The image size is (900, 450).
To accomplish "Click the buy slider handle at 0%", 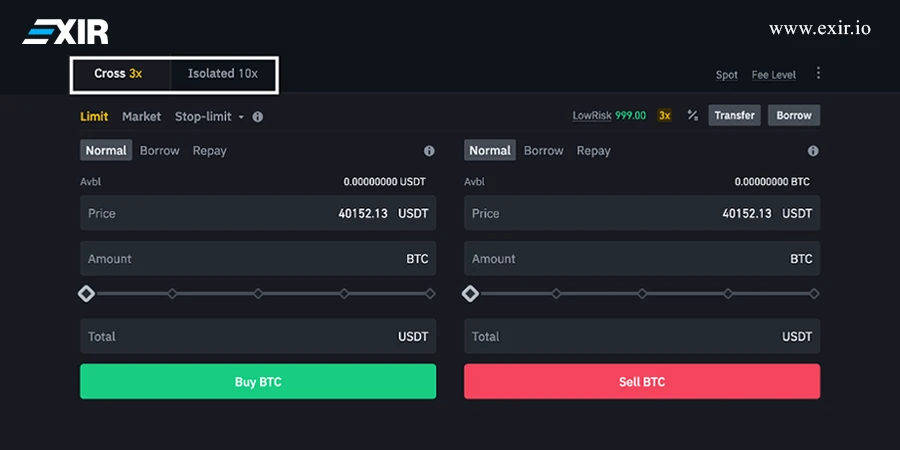I will click(87, 294).
